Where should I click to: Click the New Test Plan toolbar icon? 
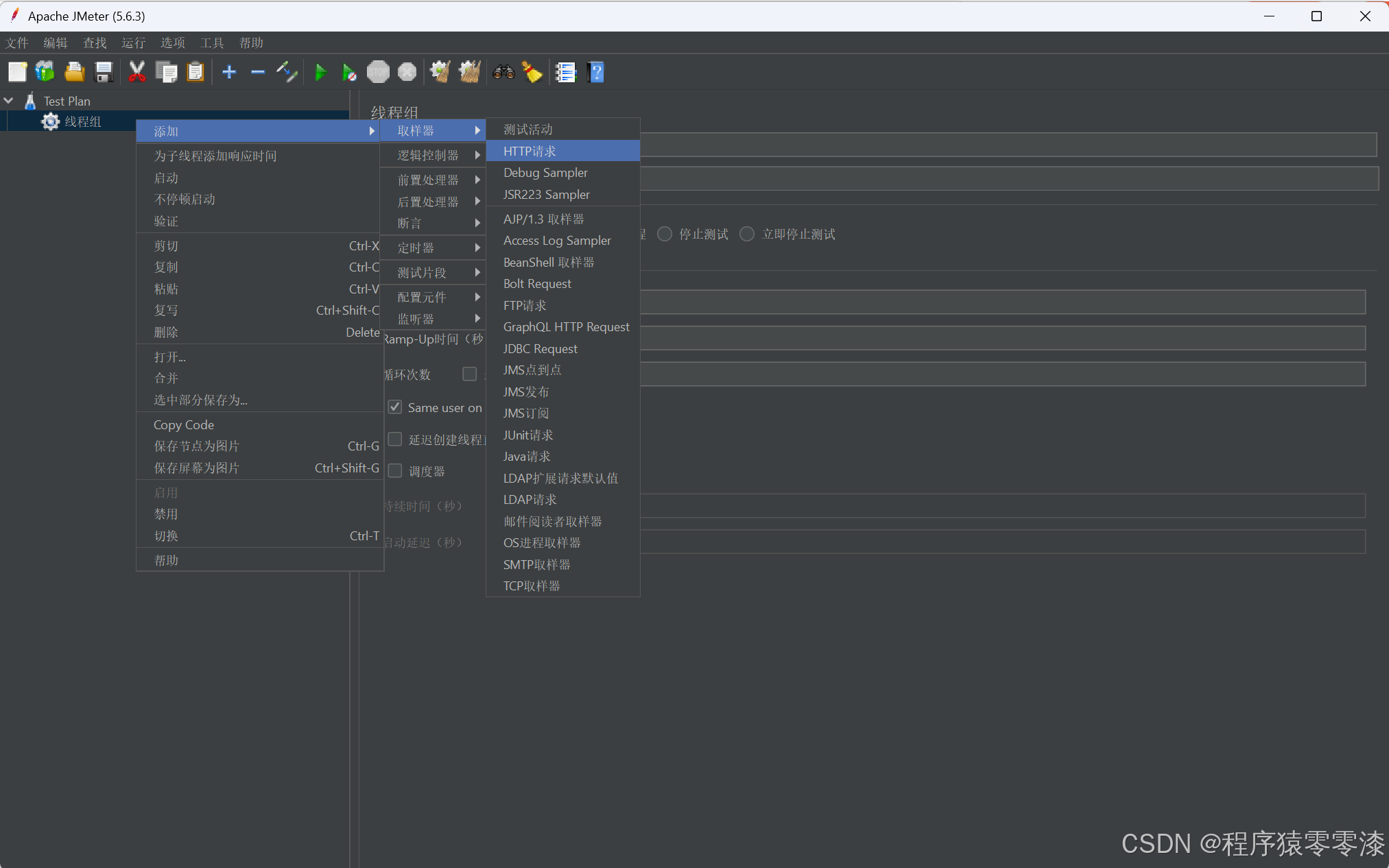point(16,72)
